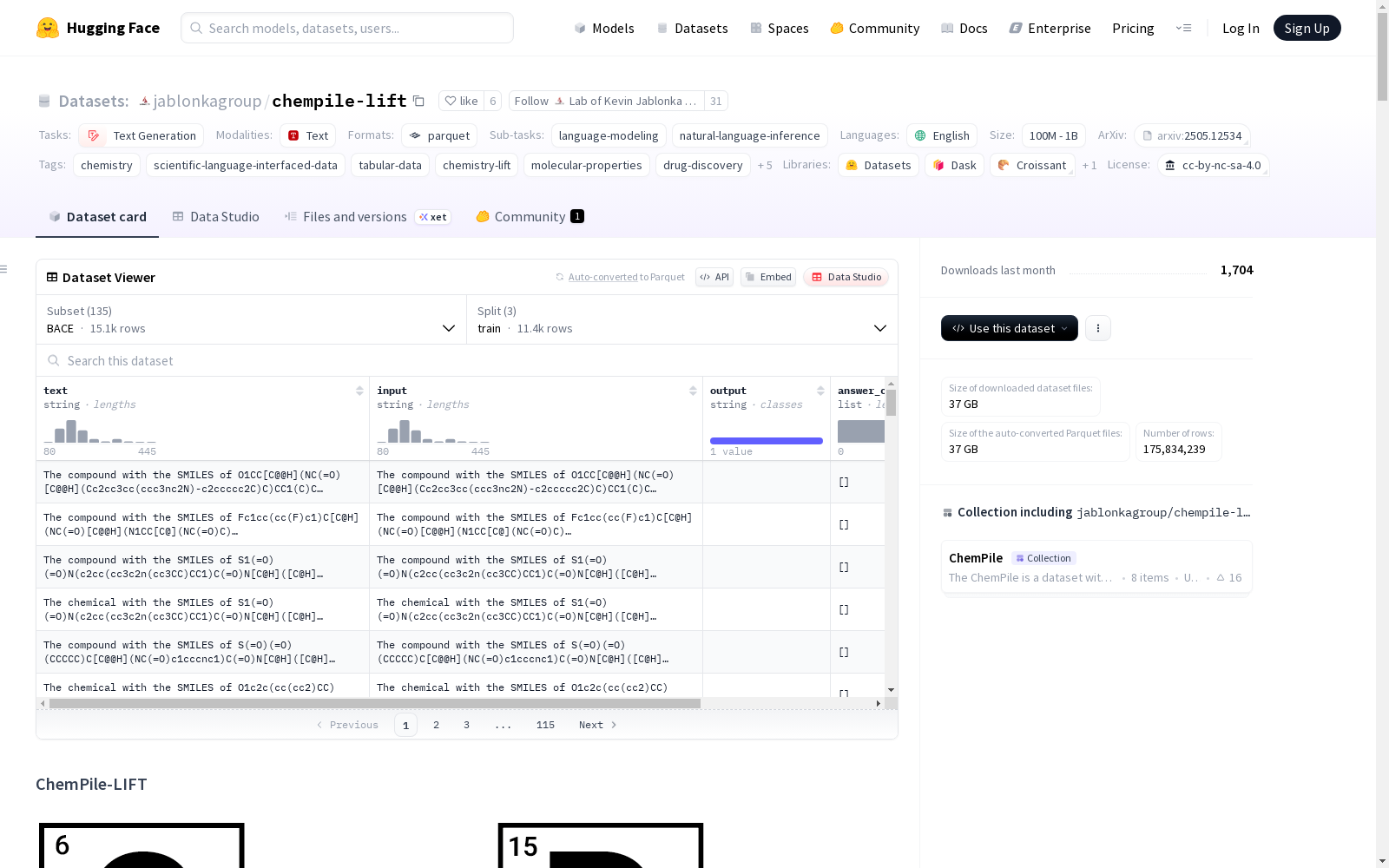
Task: Open the Community tab with 1 discussion
Action: [530, 217]
